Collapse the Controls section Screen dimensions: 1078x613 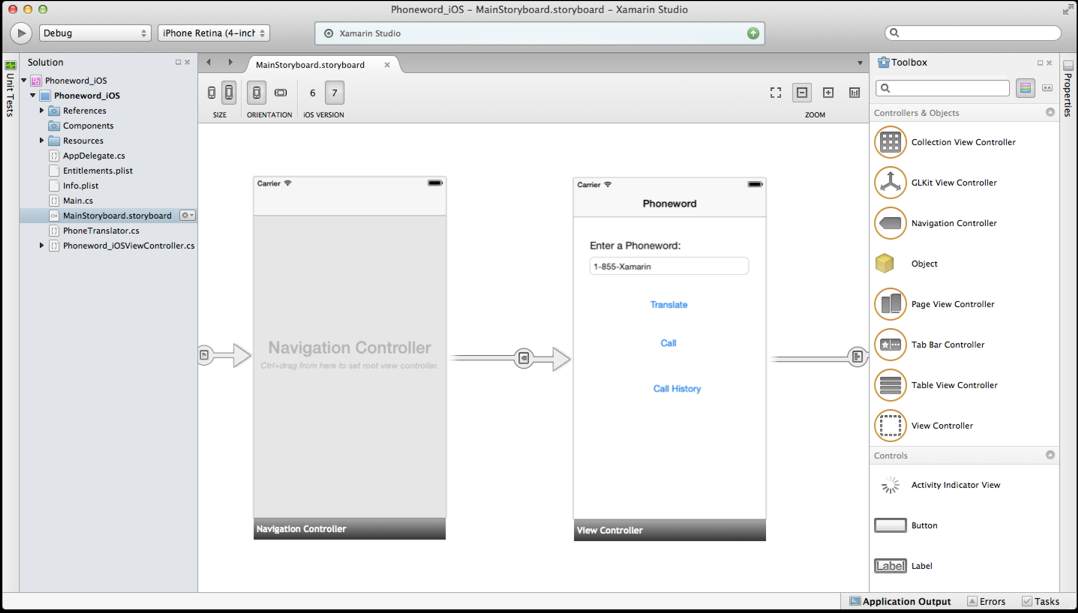1050,455
